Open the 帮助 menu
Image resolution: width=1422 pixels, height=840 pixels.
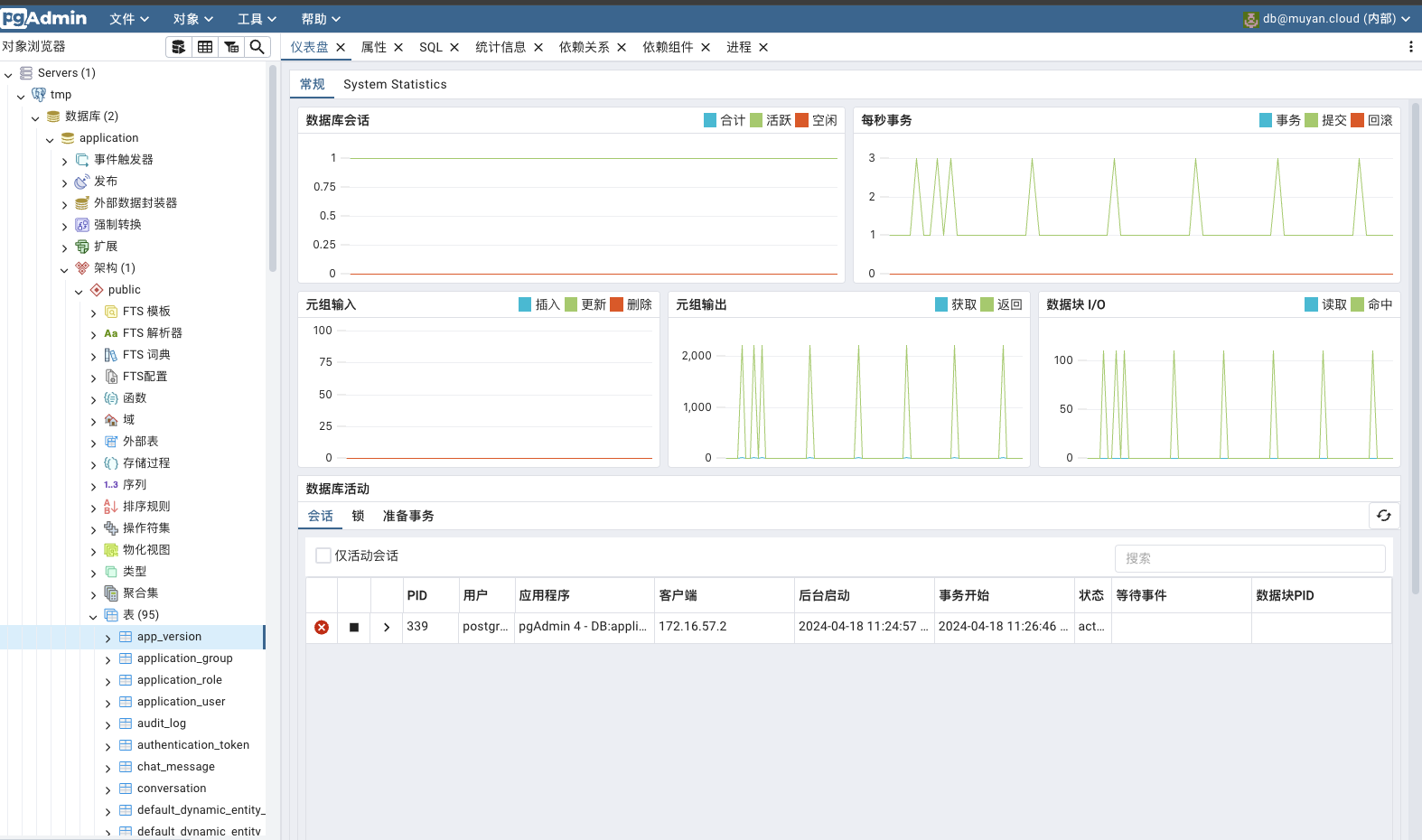(x=321, y=19)
